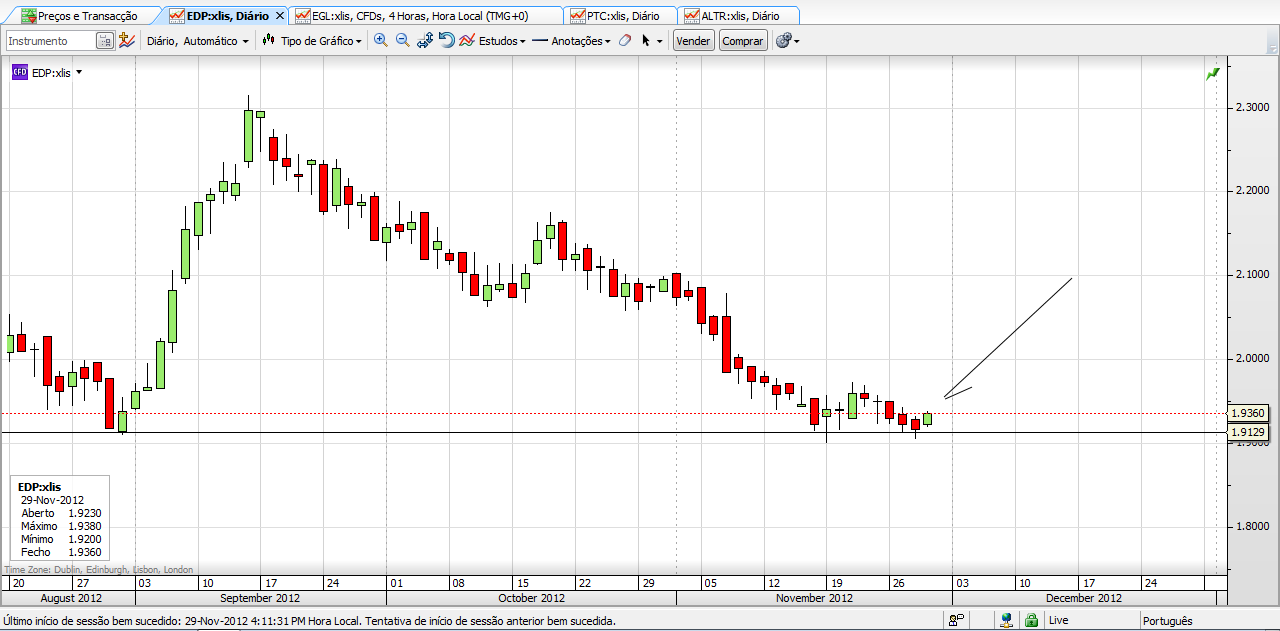The width and height of the screenshot is (1280, 631).
Task: Click the green arrow icon at the chart's top-right
Action: (1213, 73)
